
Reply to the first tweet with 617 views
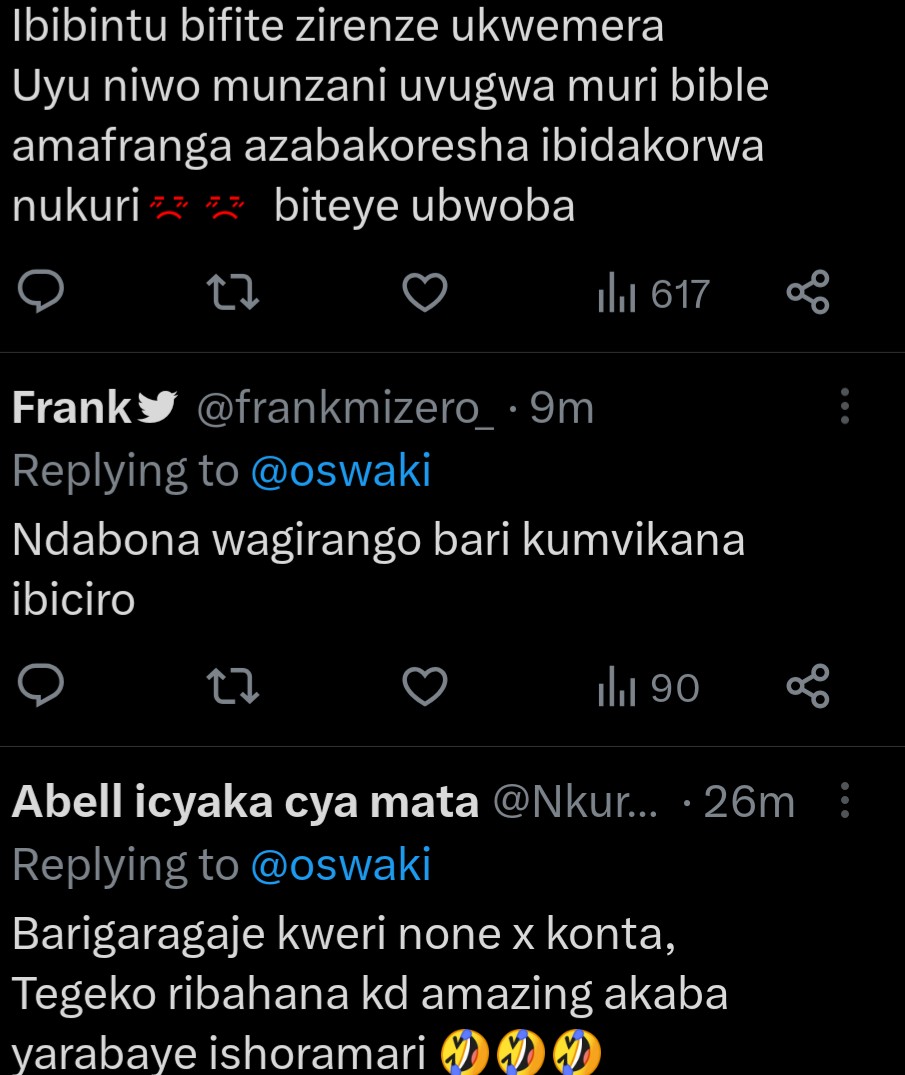click(x=41, y=293)
